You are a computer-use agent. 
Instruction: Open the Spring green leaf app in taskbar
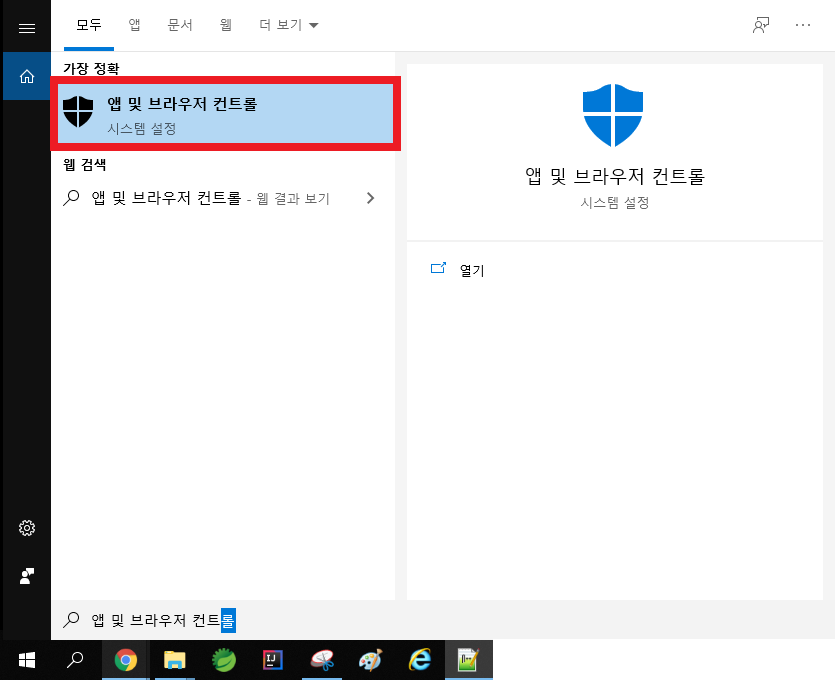224,660
